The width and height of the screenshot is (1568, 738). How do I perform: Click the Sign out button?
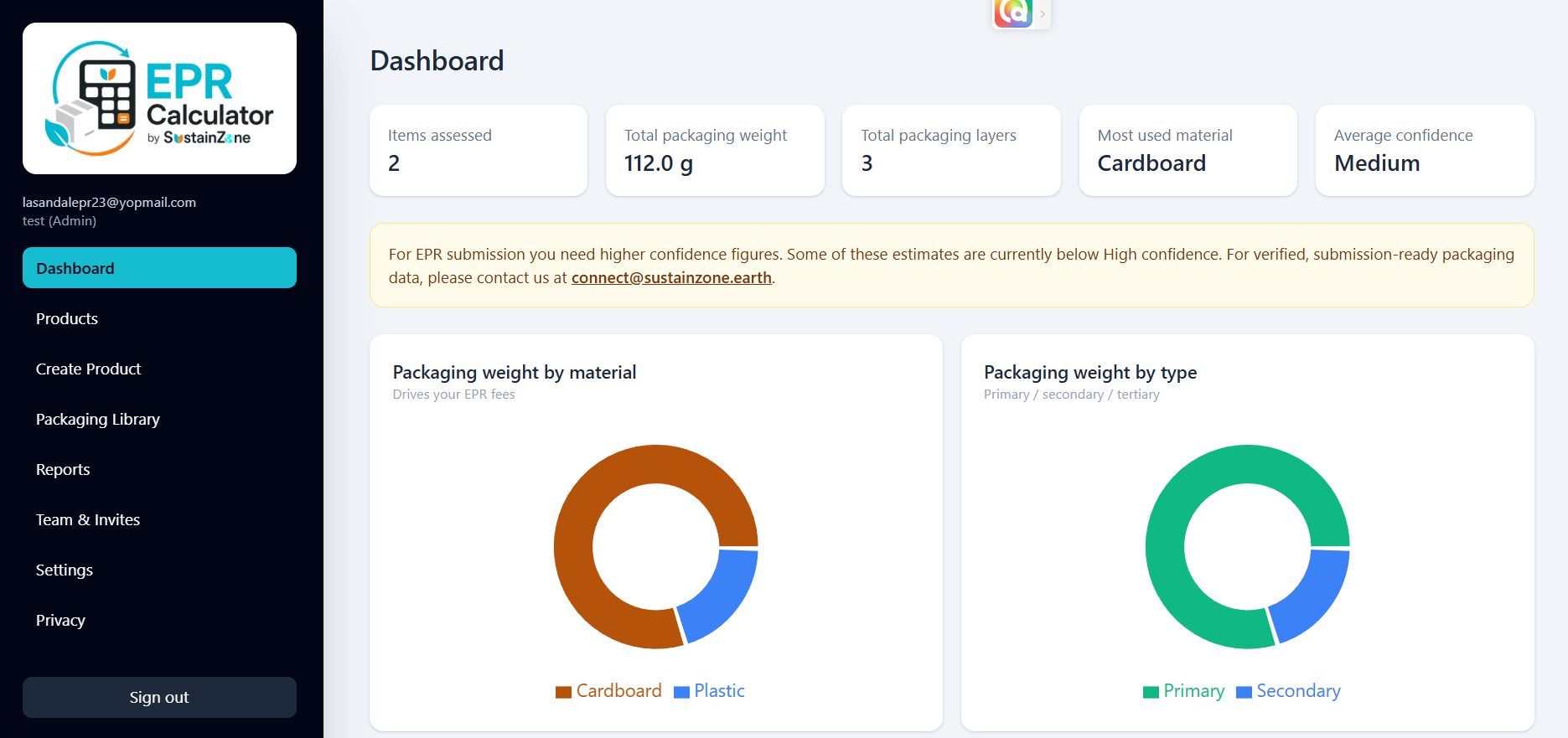(x=159, y=697)
